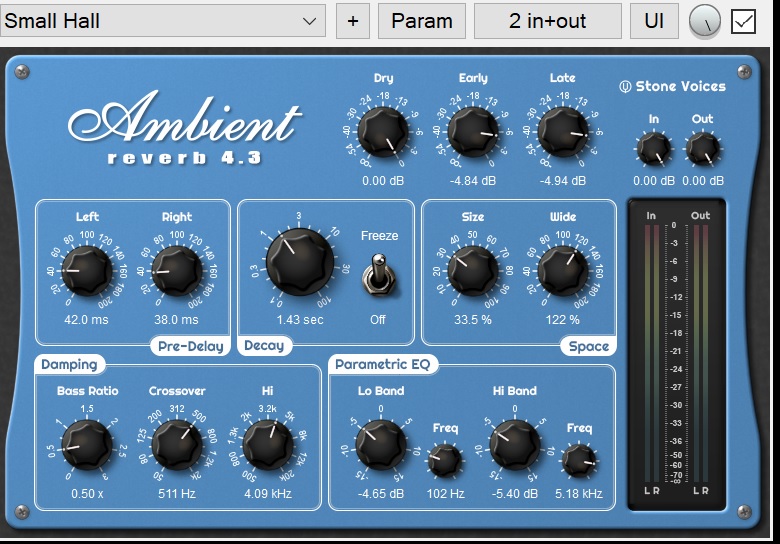Click the Size knob

(x=473, y=271)
